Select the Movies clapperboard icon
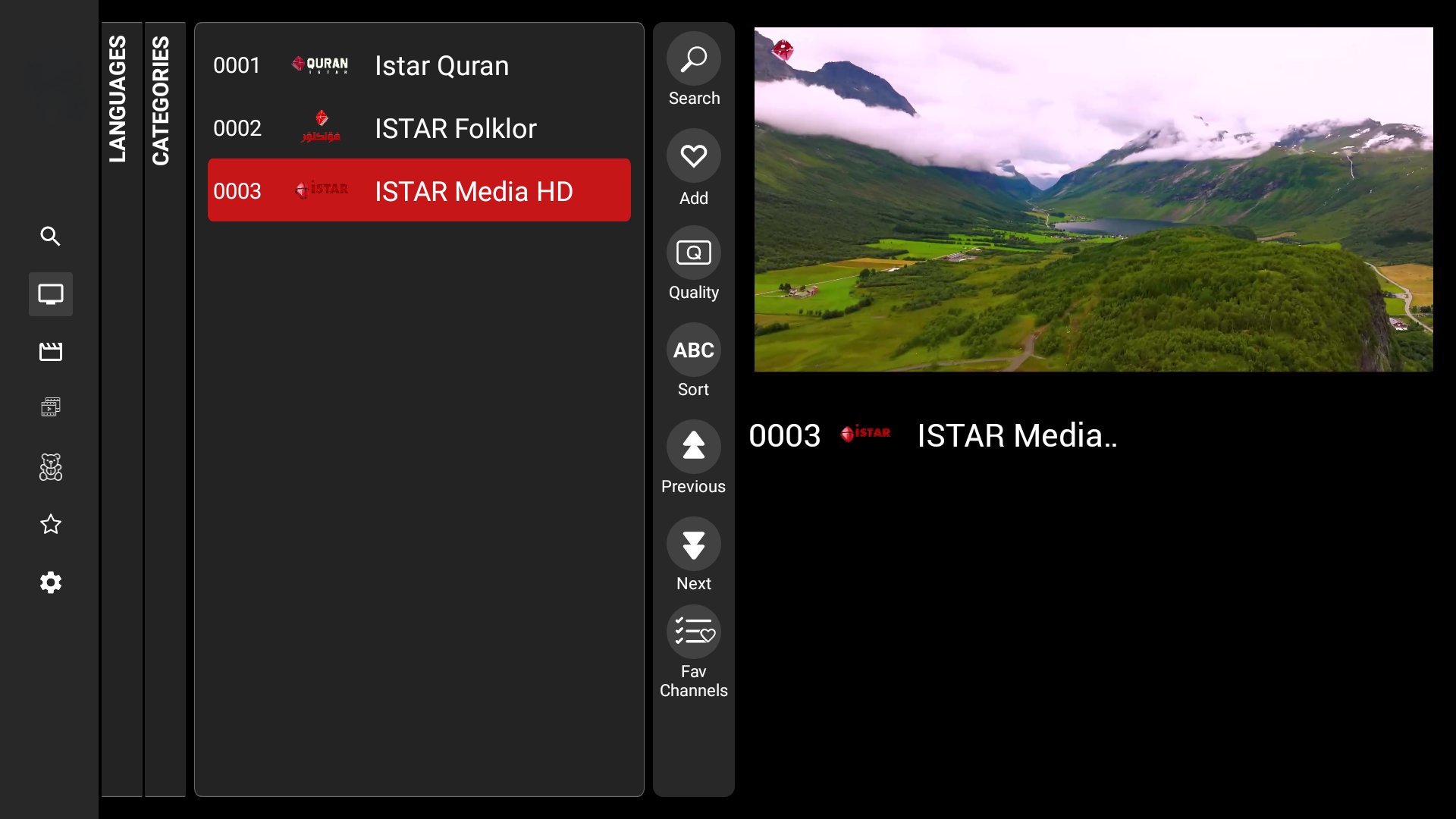Viewport: 1456px width, 819px height. (50, 351)
